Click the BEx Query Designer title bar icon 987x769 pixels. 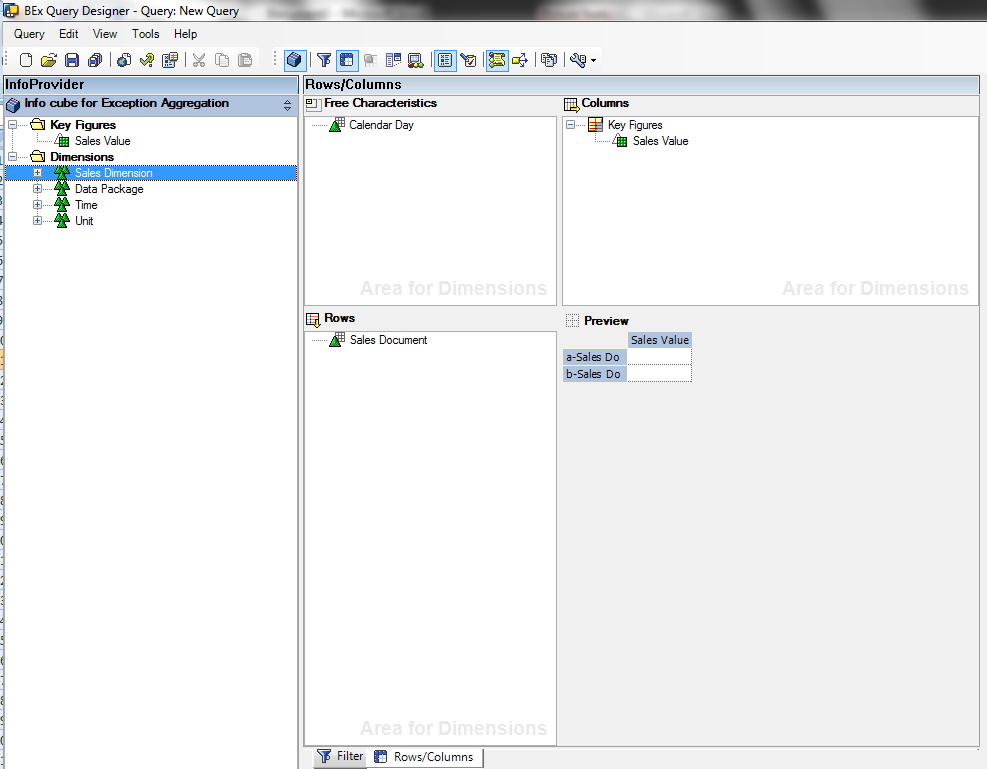point(11,10)
